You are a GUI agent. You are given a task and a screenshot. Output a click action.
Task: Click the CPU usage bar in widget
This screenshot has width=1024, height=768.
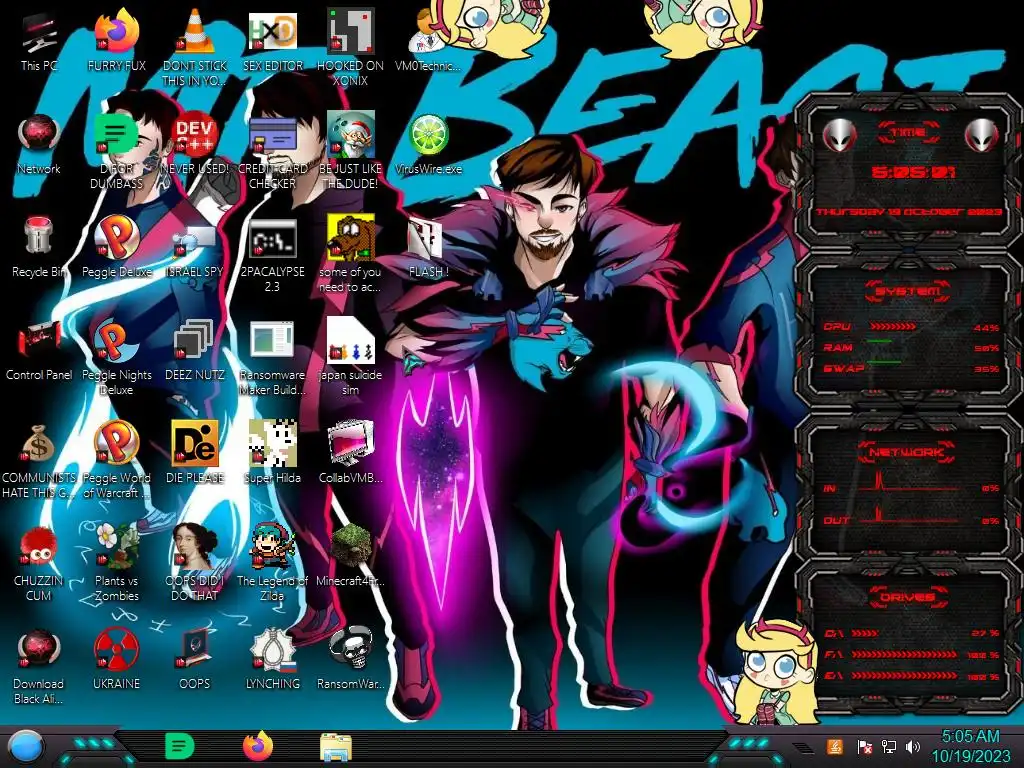tap(893, 327)
